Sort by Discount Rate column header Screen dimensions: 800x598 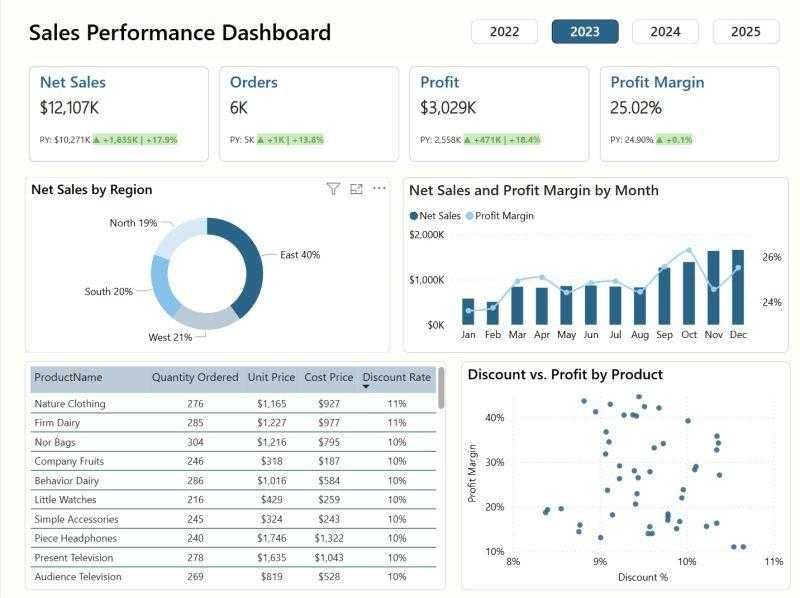(x=396, y=377)
